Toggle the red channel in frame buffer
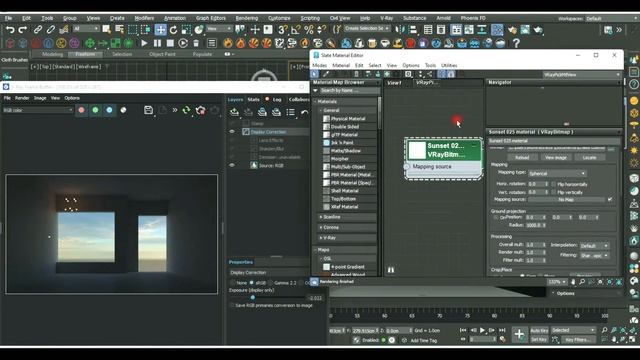The width and height of the screenshot is (640, 360). coord(81,110)
